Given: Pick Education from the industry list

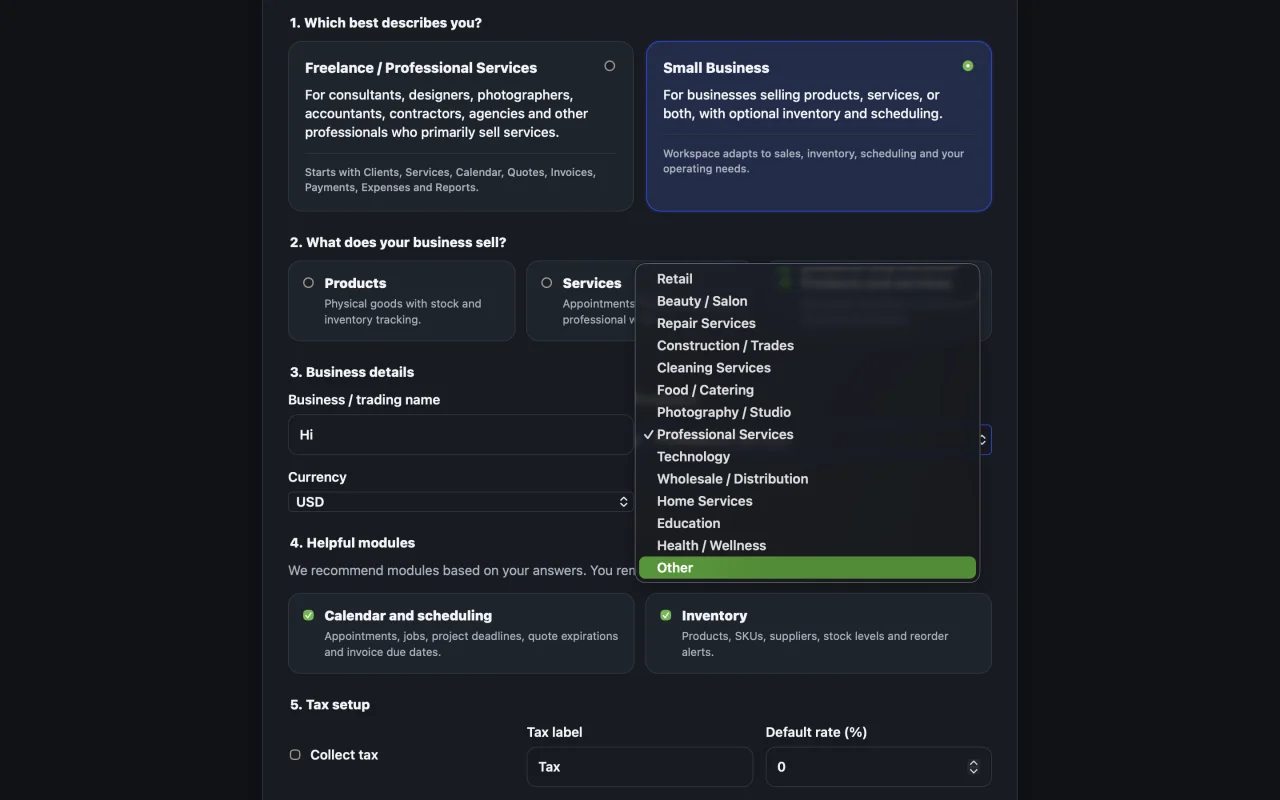Looking at the screenshot, I should (x=807, y=523).
